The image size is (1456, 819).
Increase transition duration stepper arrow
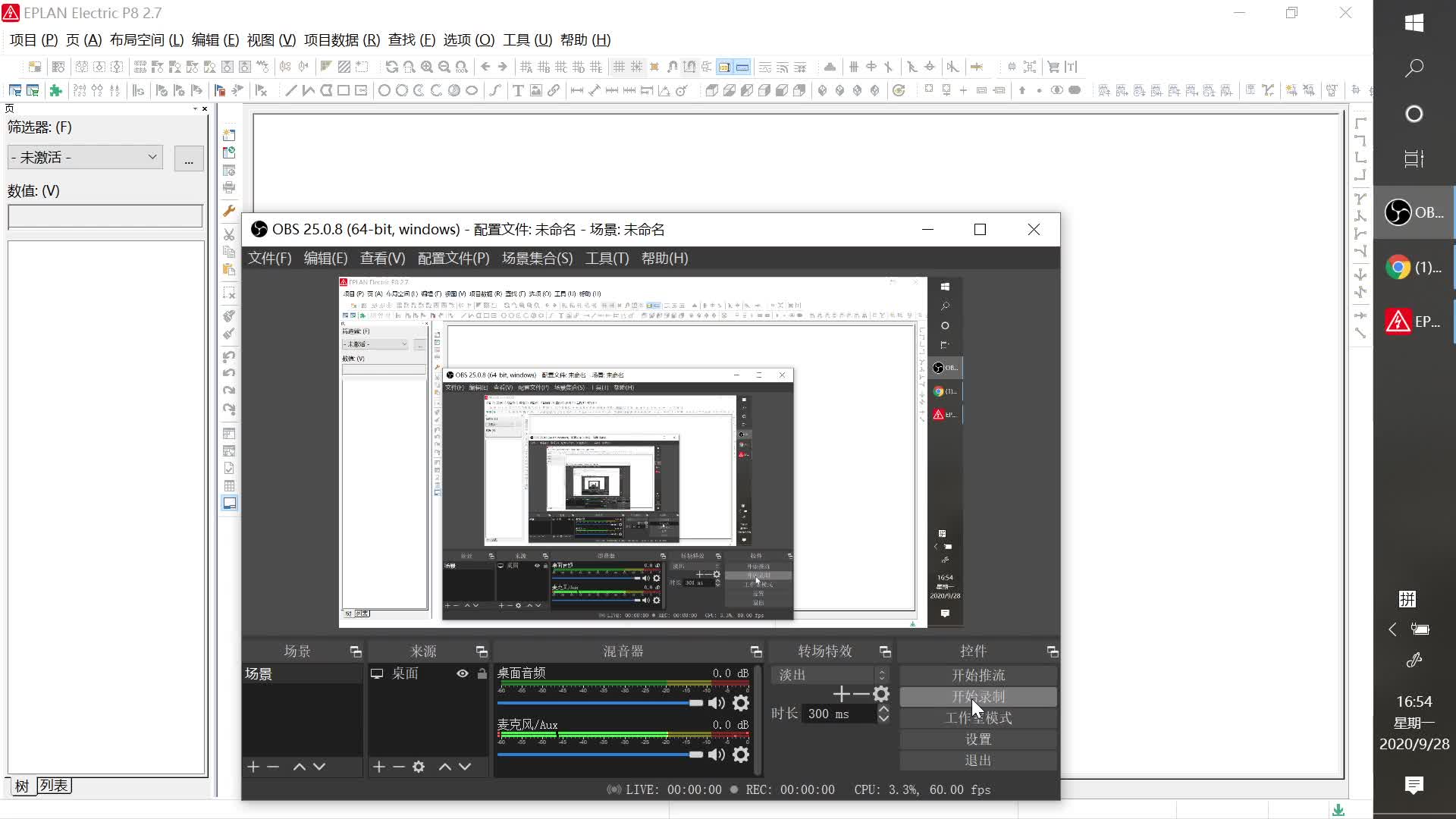883,709
